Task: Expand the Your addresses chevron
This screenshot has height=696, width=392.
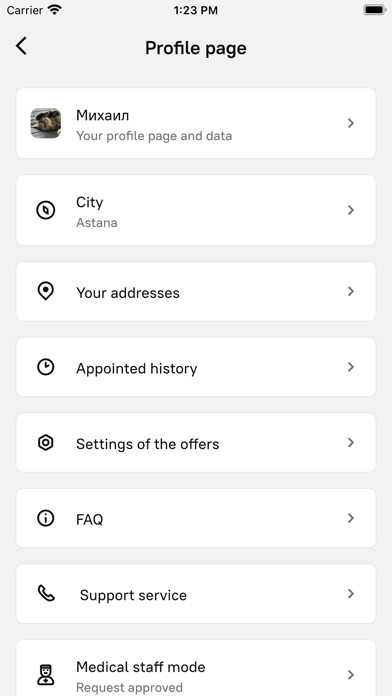Action: click(x=351, y=291)
